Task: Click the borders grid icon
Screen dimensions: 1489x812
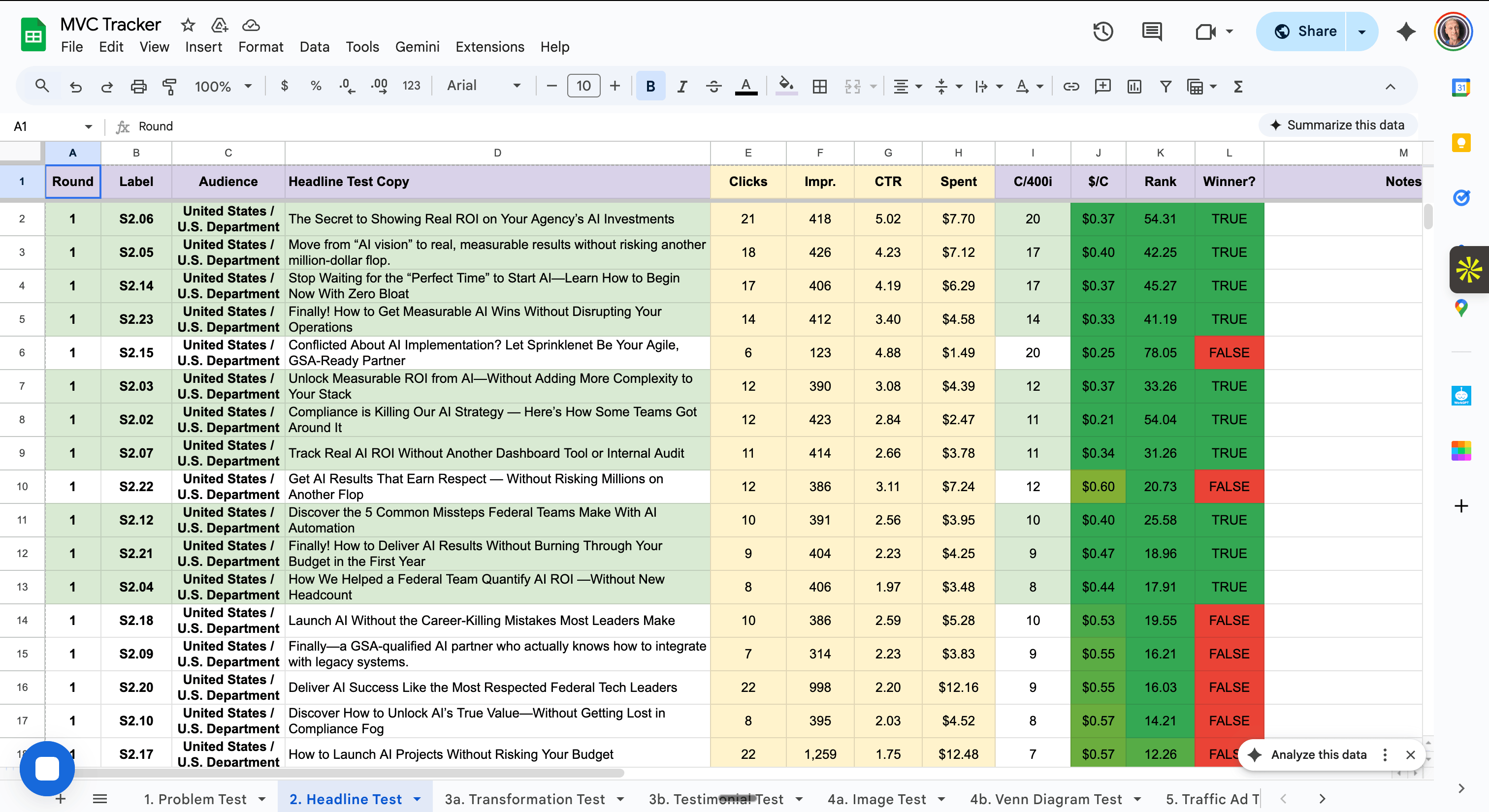Action: (819, 87)
